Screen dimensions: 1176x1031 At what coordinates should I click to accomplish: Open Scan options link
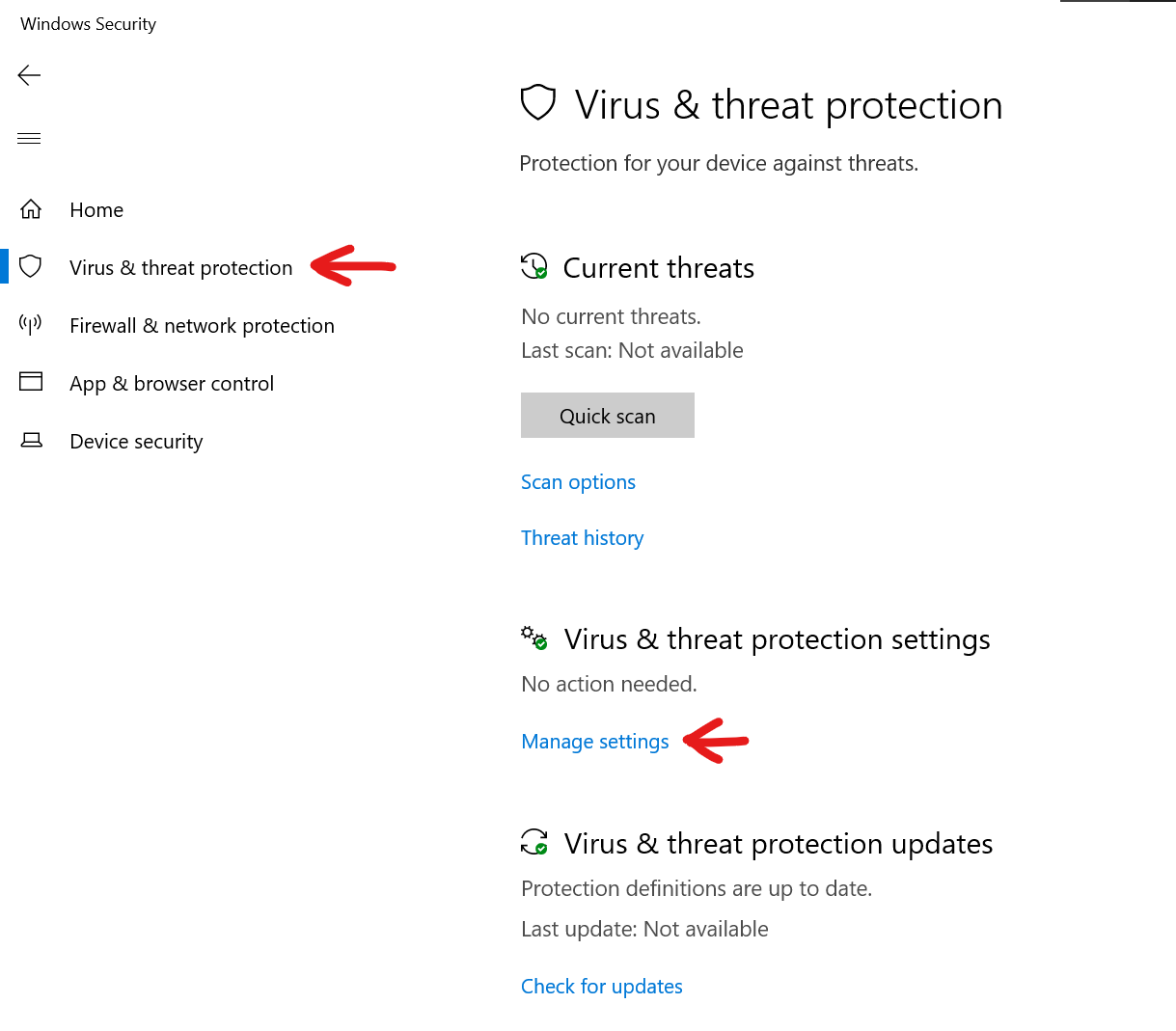point(578,482)
